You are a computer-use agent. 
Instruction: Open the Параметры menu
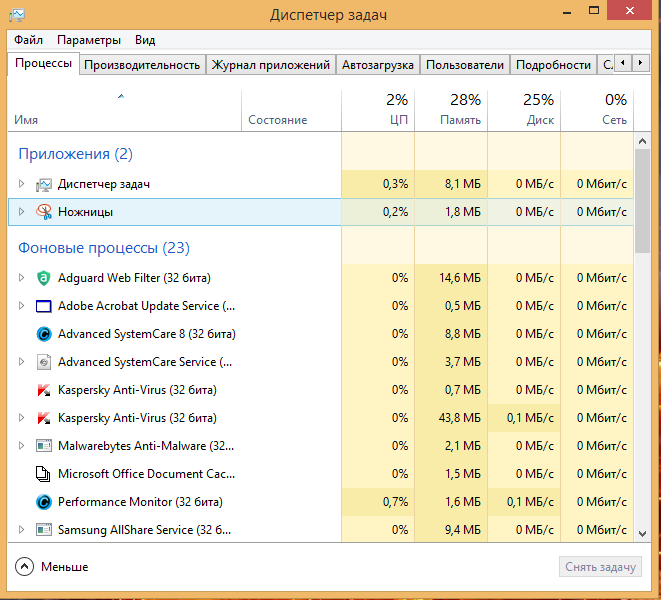tap(89, 40)
